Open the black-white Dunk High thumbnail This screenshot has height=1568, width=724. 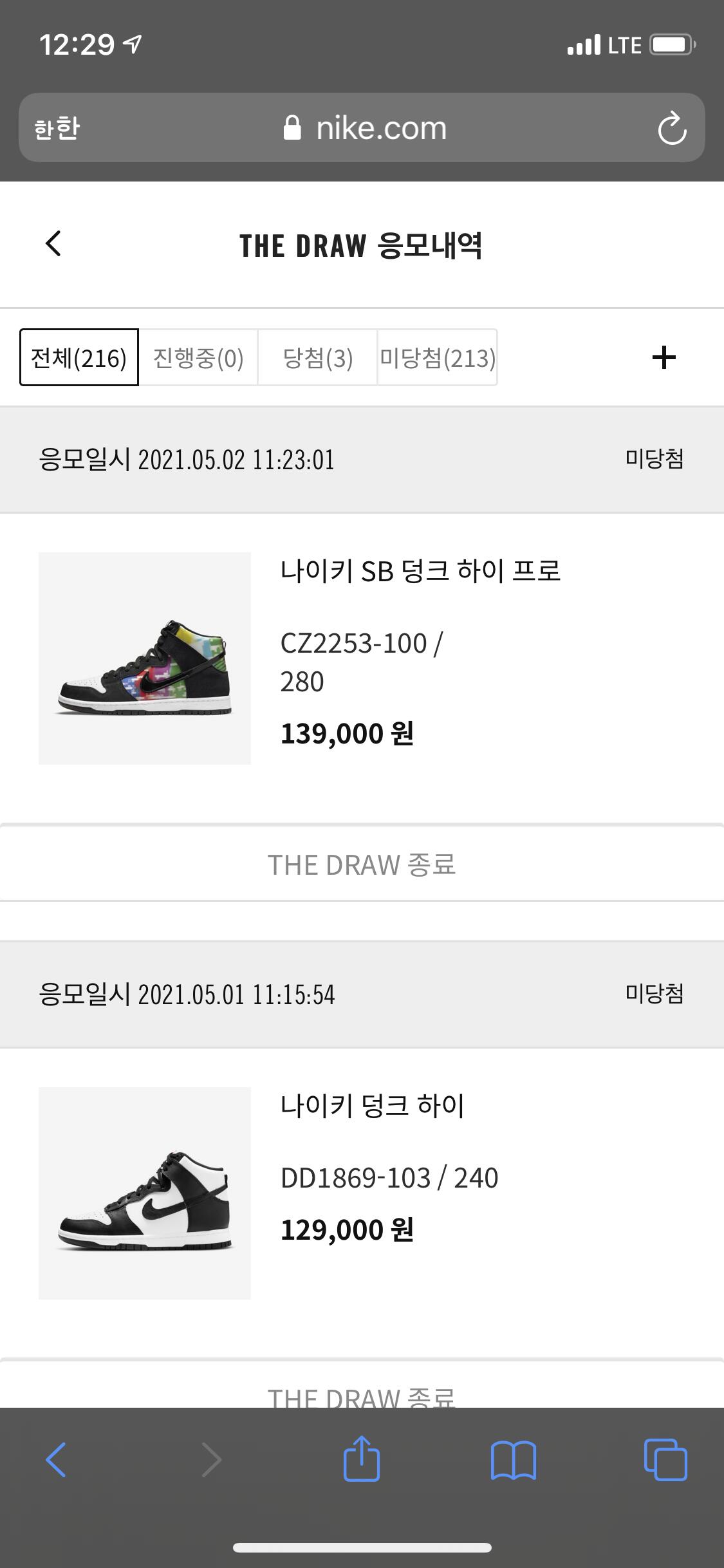(x=145, y=1193)
